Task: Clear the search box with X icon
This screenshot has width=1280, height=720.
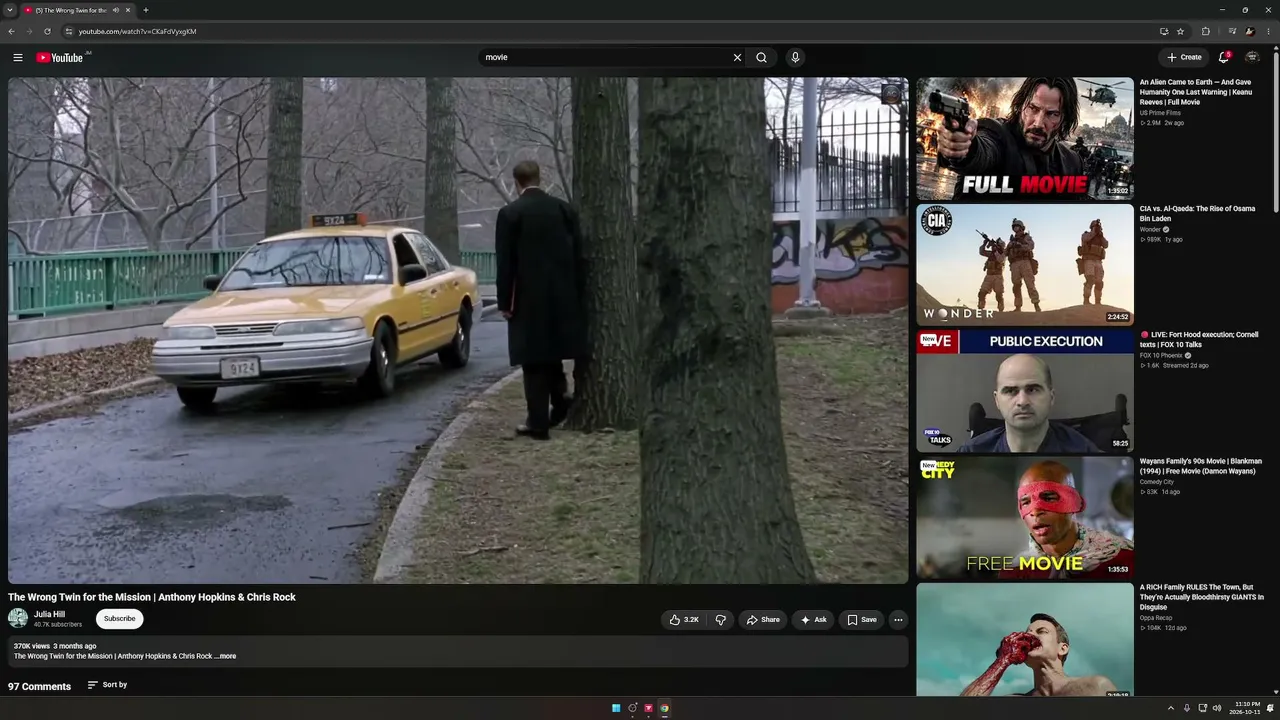Action: coord(737,57)
